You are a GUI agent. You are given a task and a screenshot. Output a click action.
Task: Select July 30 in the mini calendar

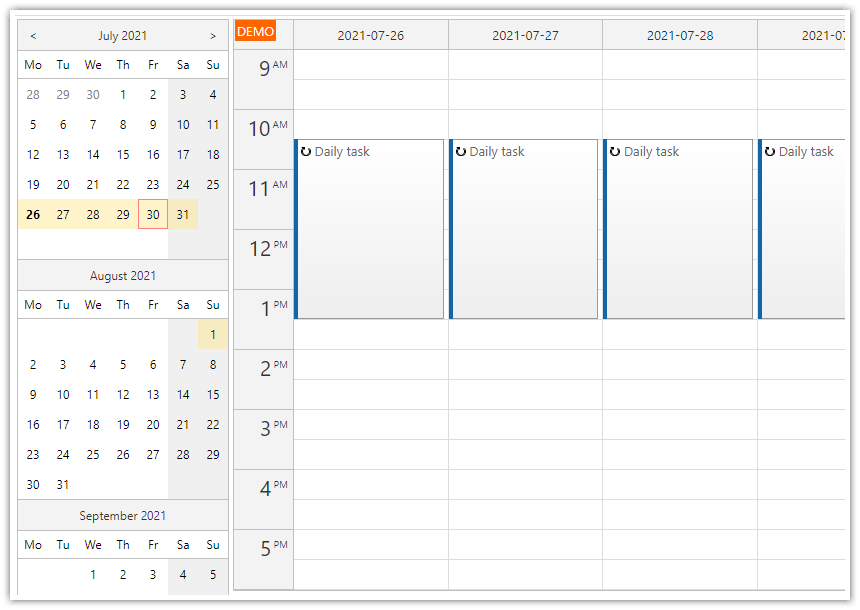coord(153,214)
